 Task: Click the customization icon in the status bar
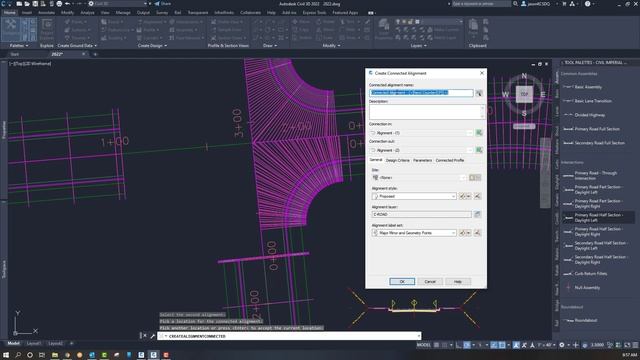pos(635,345)
